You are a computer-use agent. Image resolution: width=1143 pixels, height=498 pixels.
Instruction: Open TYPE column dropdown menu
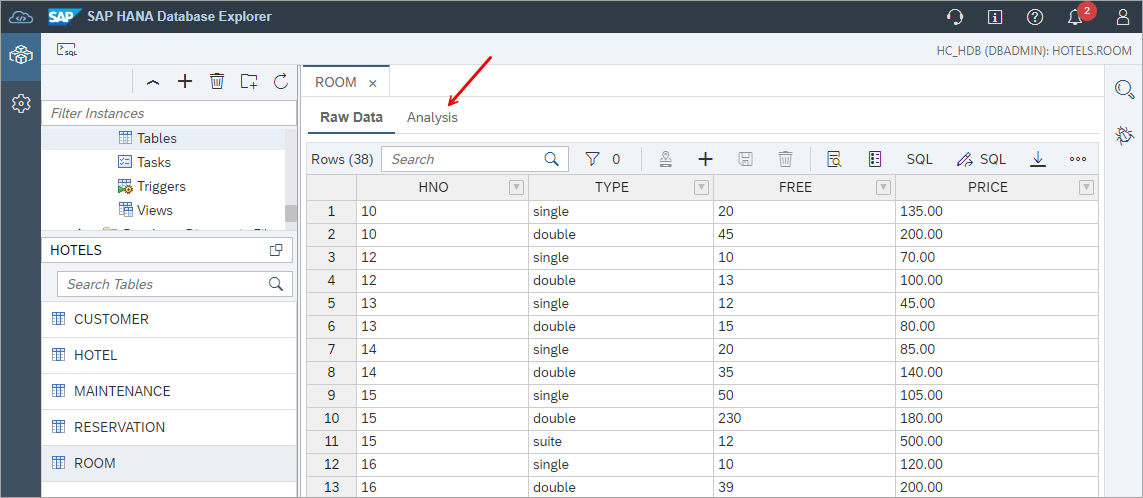(701, 188)
